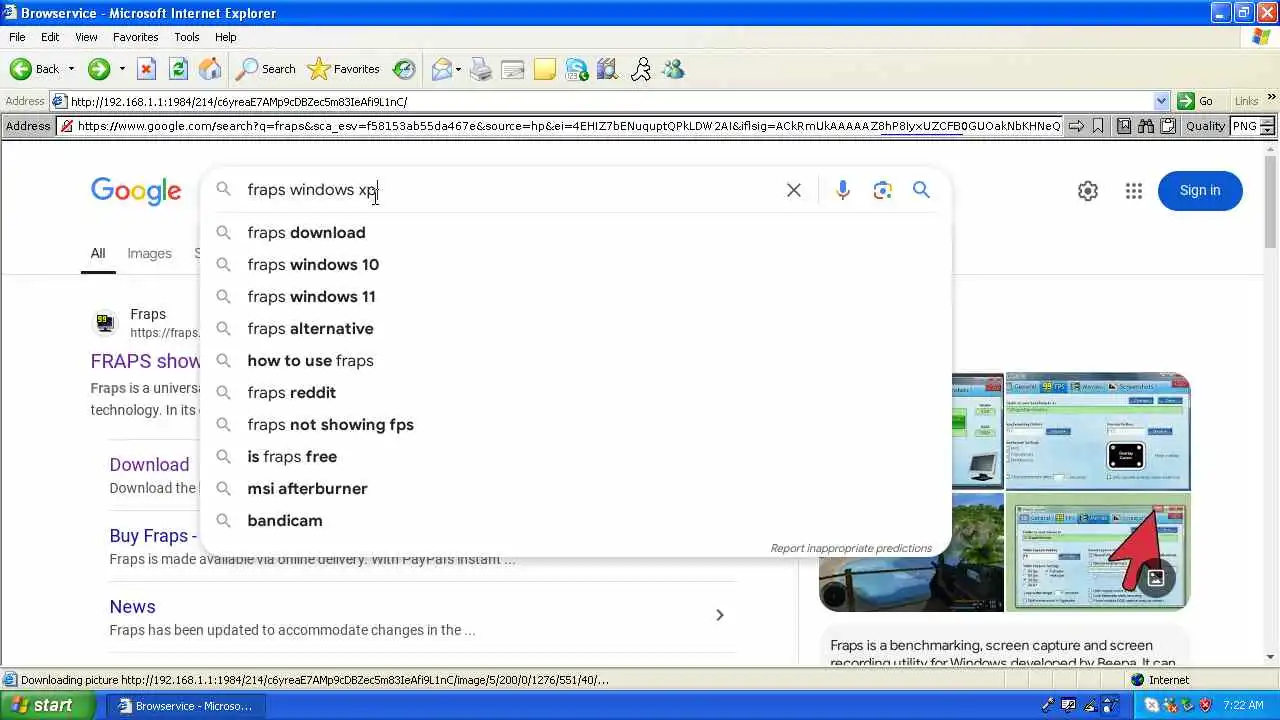Click the Google logo
This screenshot has height=720, width=1280.
coord(136,191)
